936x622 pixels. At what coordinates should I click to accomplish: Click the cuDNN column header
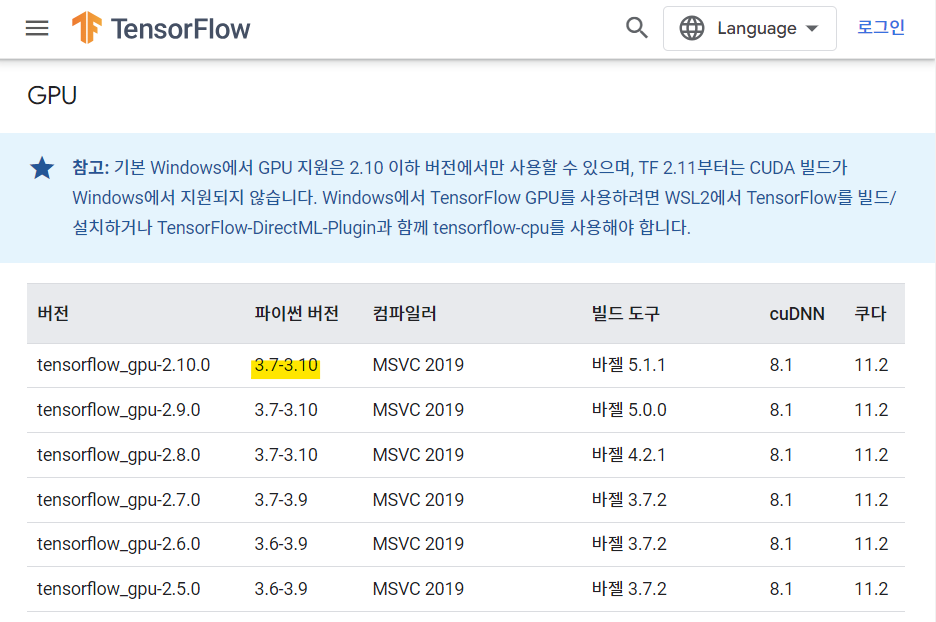pos(796,313)
